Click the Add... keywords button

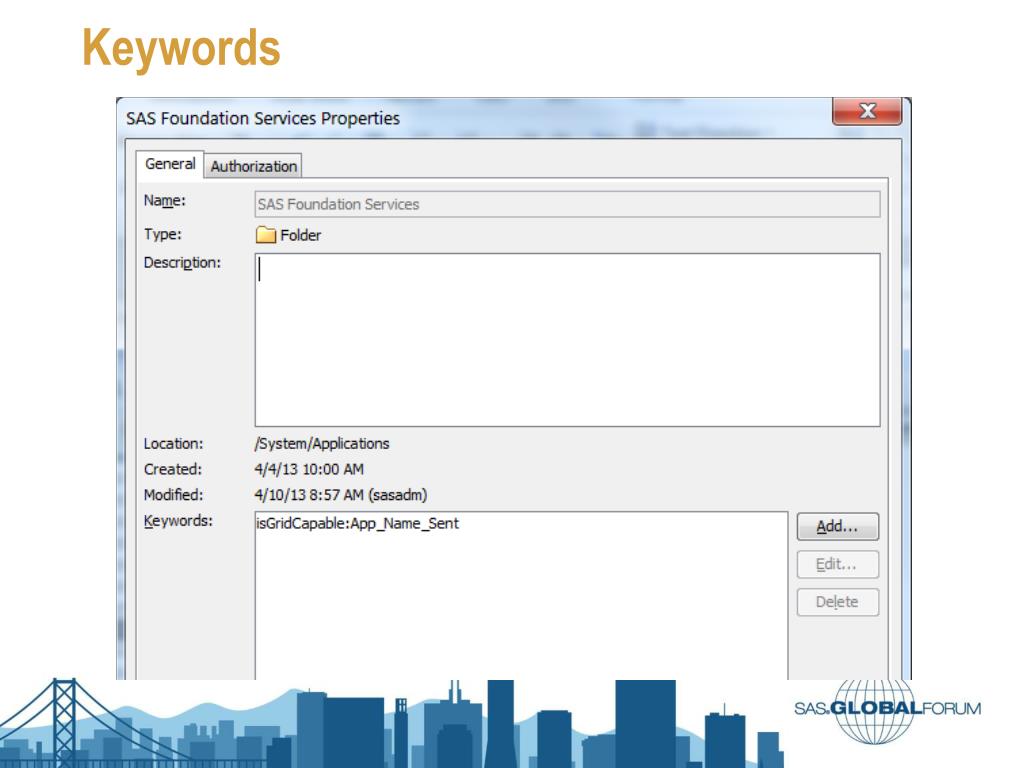pos(837,526)
